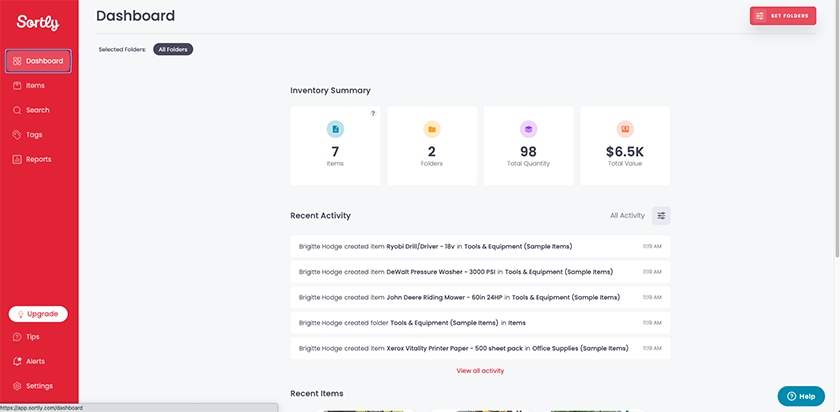Open Ryobi Drill/Driver - 18v activity entry
Viewport: 840px width, 412px height.
pos(480,246)
